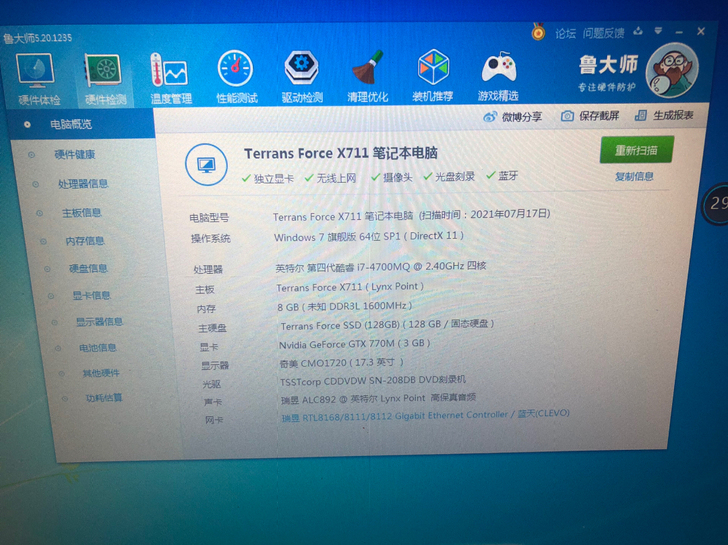Screen dimensions: 728x545
Task: Click the Windows 7 旗舰版 64位 SP1 value
Action: 369,236
